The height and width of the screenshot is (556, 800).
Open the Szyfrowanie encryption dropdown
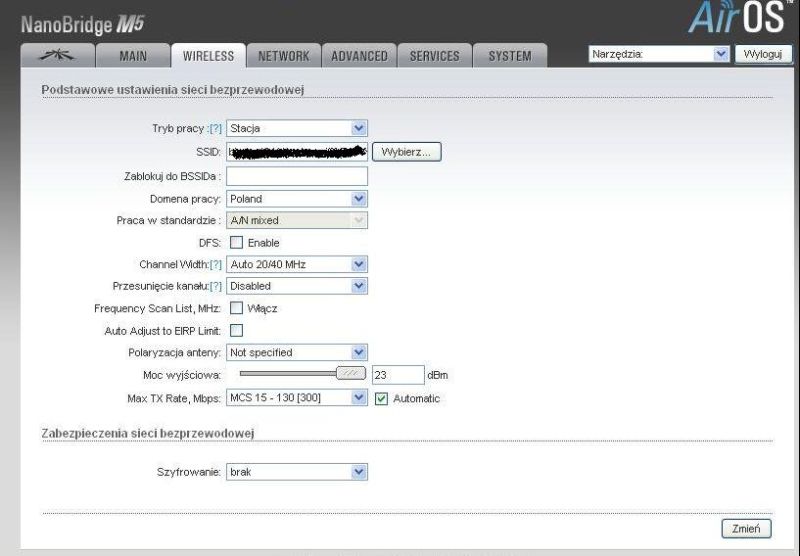point(296,472)
